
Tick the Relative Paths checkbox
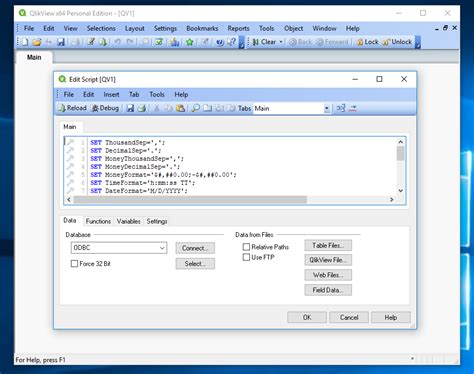246,247
